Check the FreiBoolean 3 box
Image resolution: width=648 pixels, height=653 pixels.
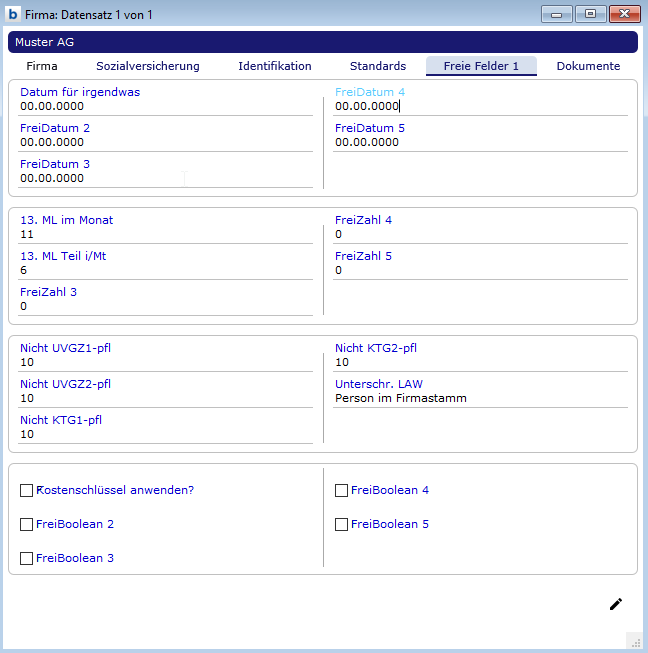pos(27,558)
